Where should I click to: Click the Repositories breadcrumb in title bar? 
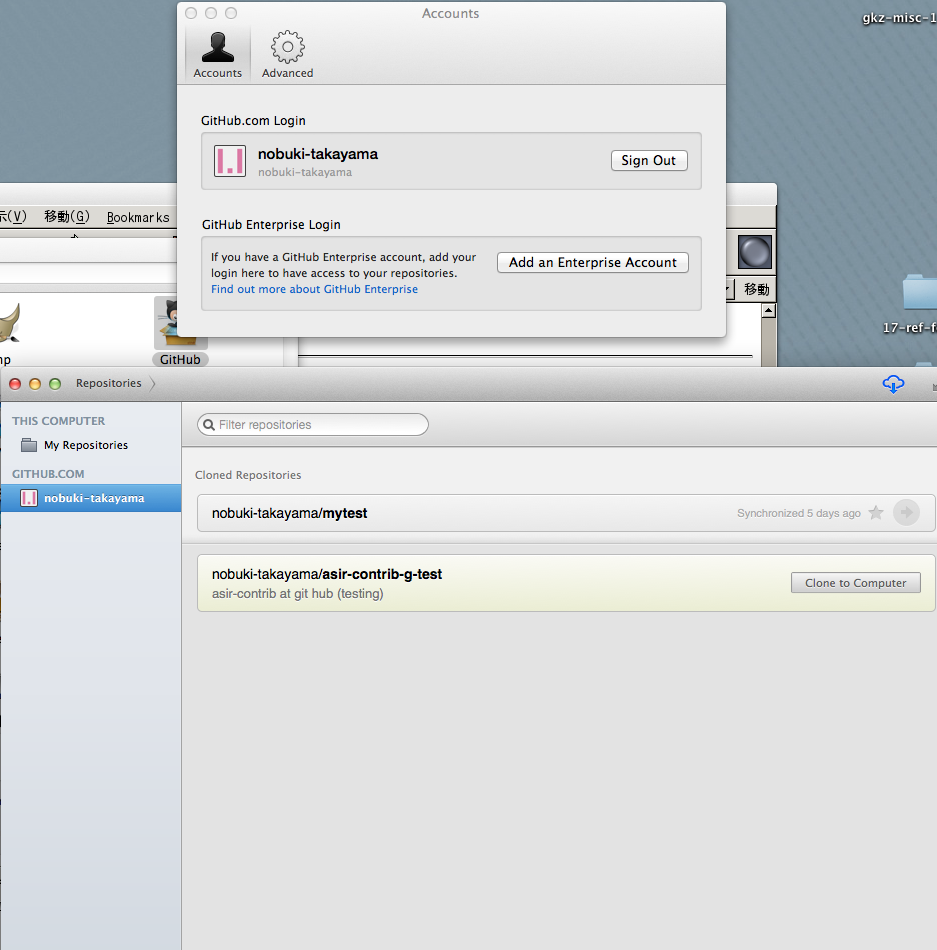point(108,383)
